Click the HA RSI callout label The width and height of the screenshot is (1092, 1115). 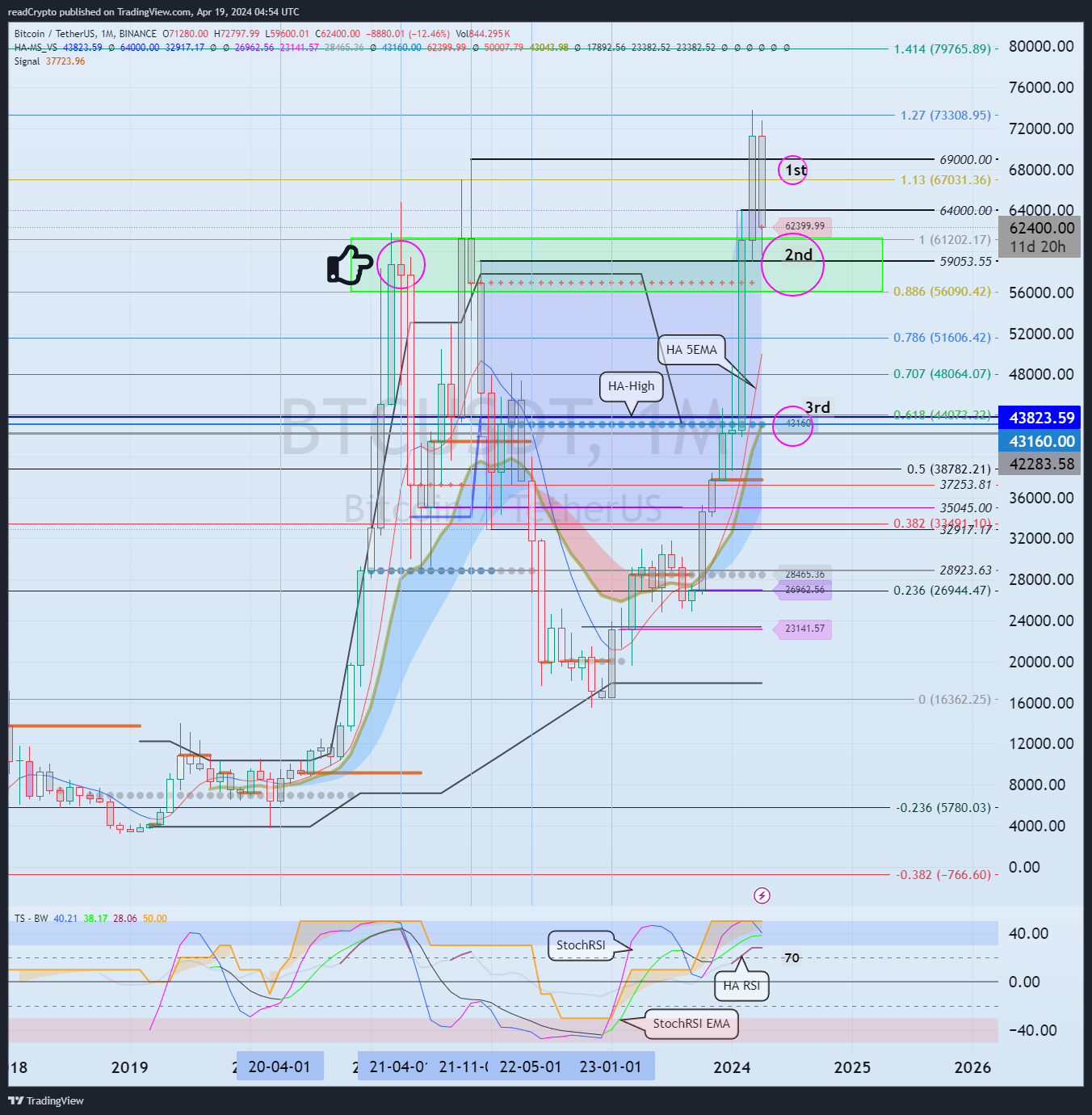click(741, 986)
